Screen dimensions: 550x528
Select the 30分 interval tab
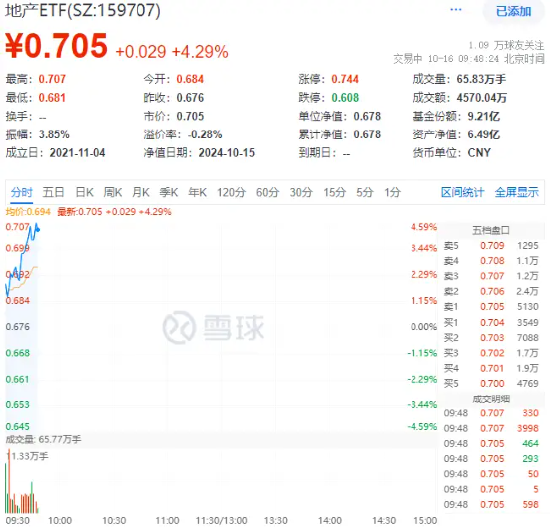(x=301, y=192)
